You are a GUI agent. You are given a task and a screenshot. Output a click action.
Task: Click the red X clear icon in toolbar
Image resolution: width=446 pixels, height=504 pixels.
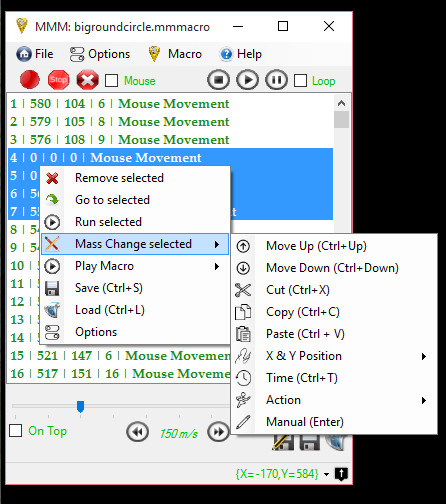click(87, 80)
